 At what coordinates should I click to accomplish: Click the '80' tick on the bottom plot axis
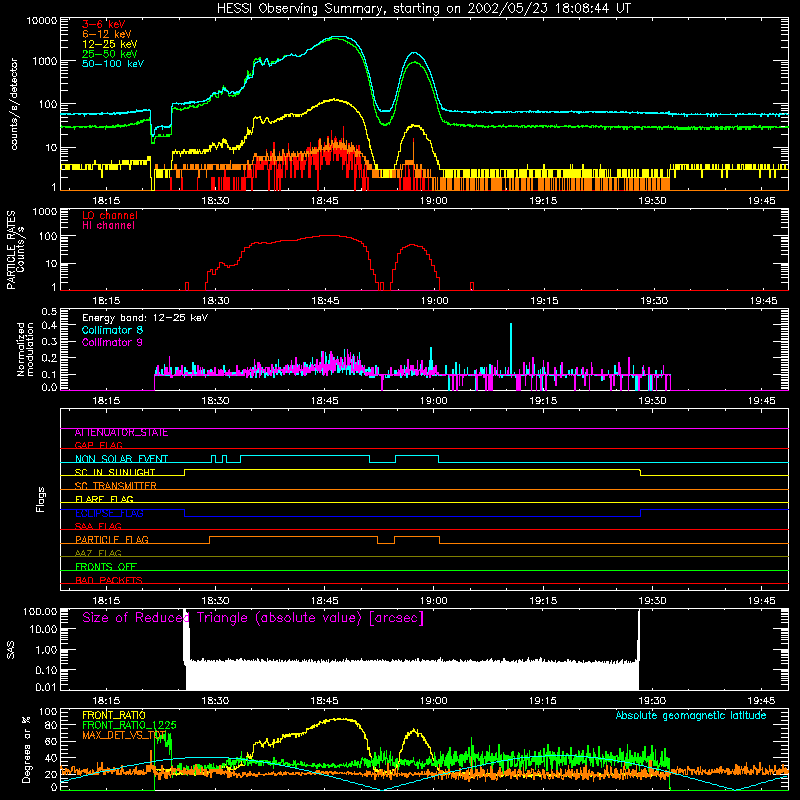click(51, 725)
